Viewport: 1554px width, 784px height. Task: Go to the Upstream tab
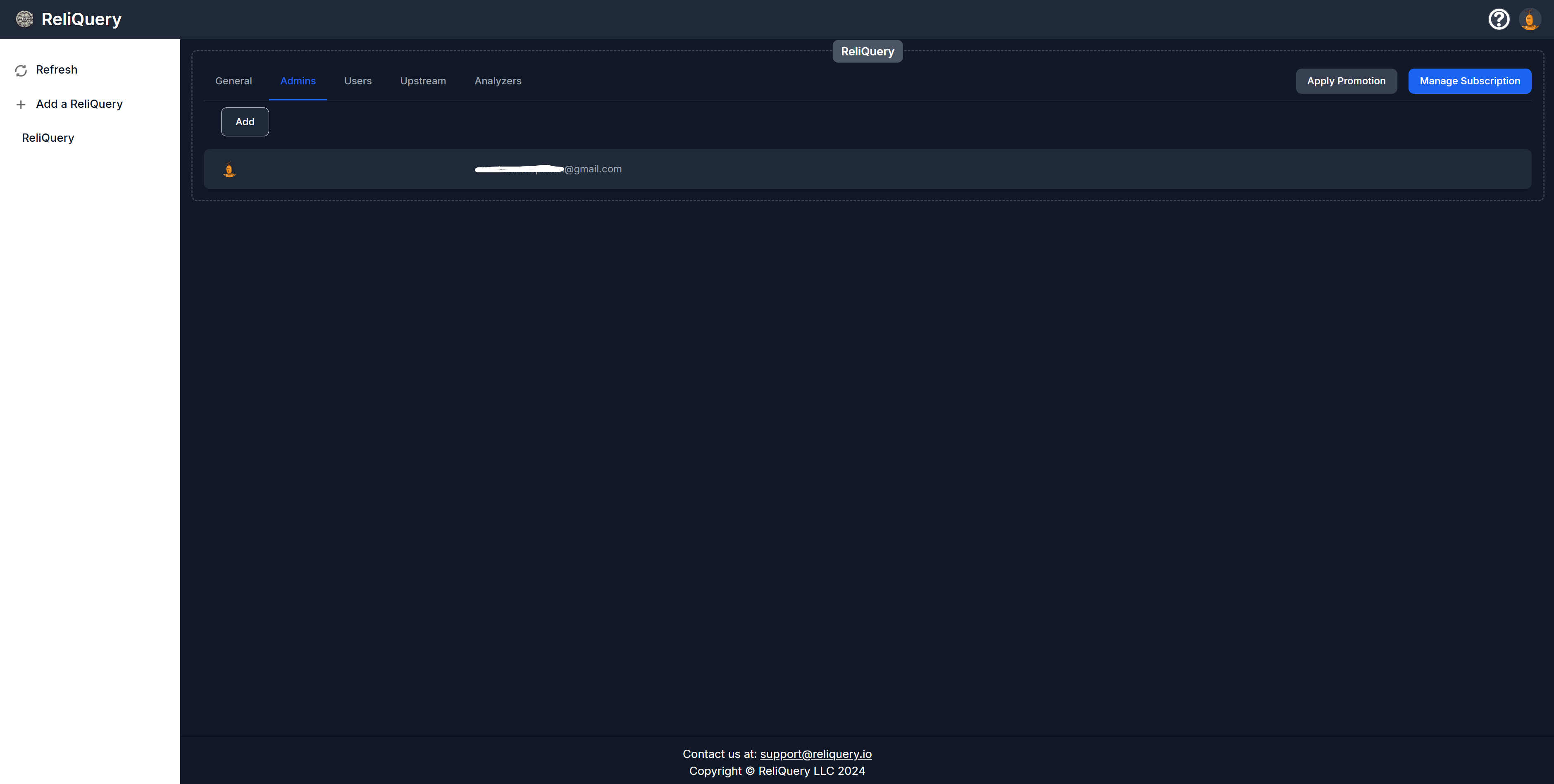[x=423, y=81]
